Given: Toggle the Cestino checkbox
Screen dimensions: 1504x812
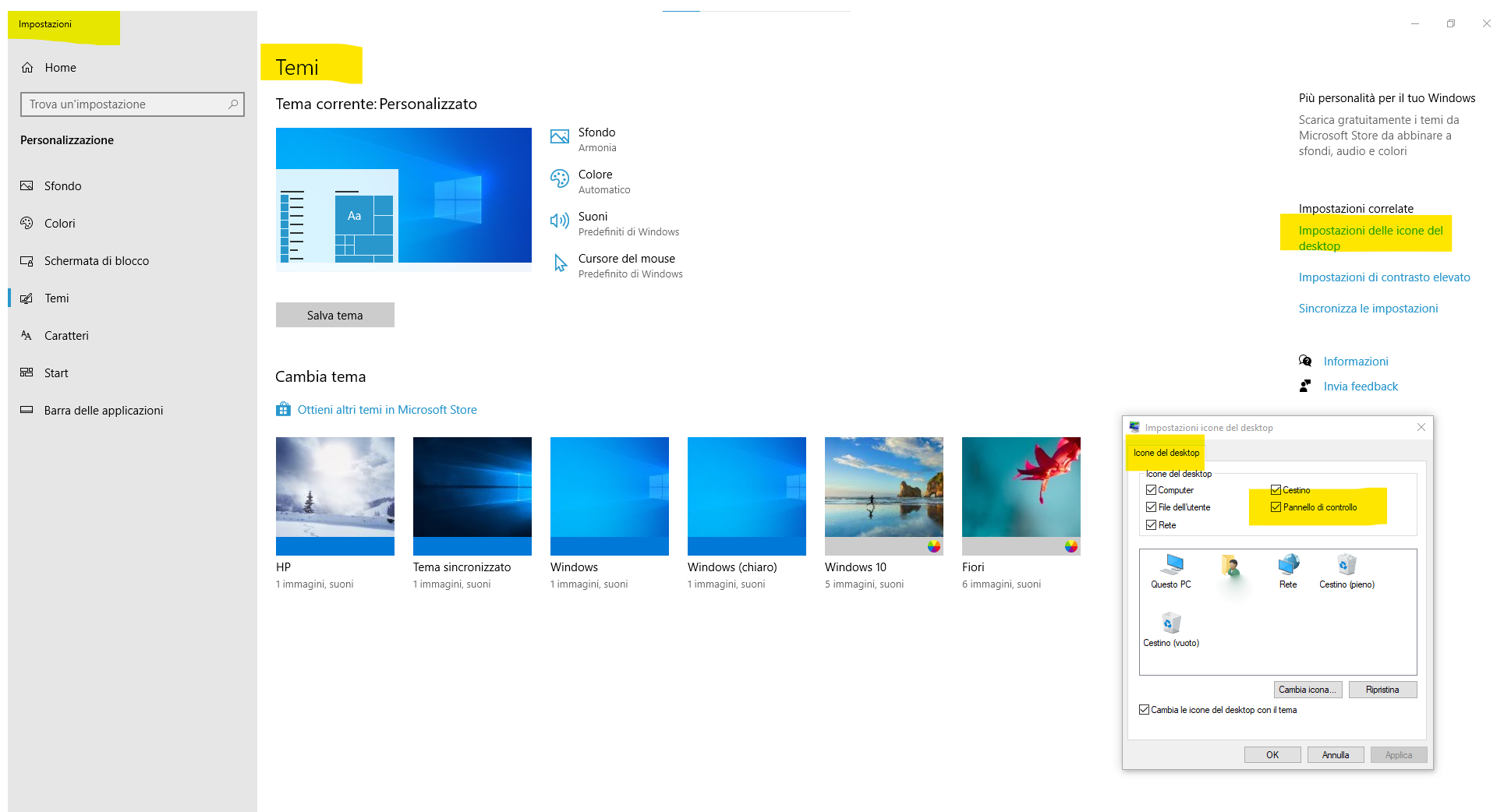Looking at the screenshot, I should pyautogui.click(x=1276, y=490).
